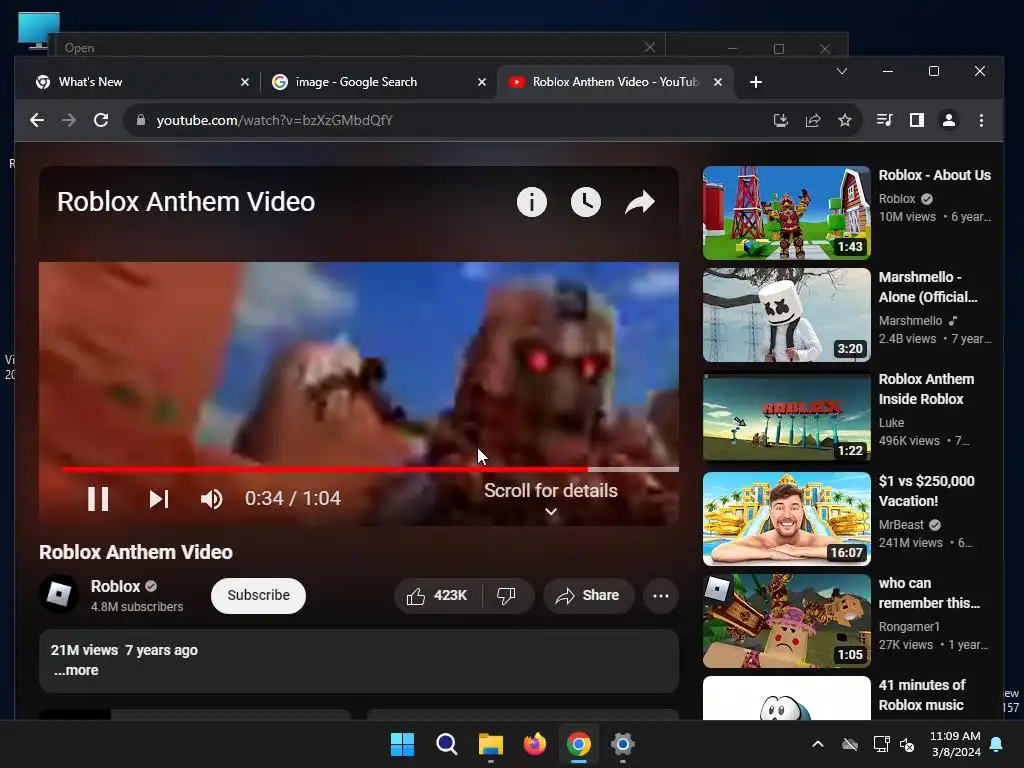
Task: Go back to previous page
Action: click(x=37, y=120)
